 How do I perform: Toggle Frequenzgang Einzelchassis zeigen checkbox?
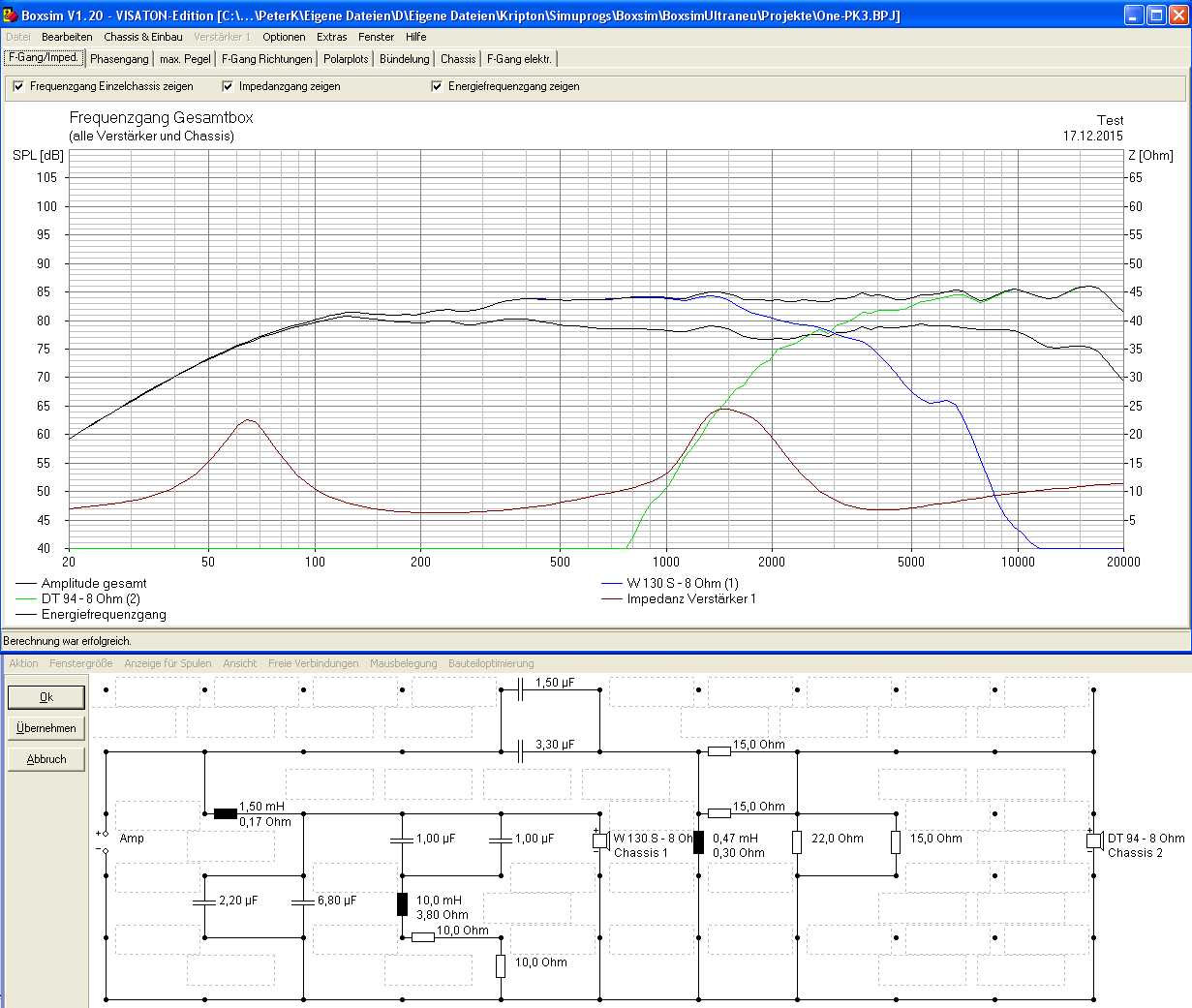pyautogui.click(x=18, y=86)
